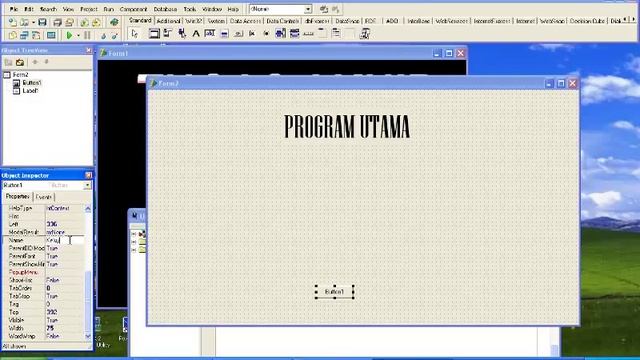Click the Help Contents toolbar icon

[114, 22]
